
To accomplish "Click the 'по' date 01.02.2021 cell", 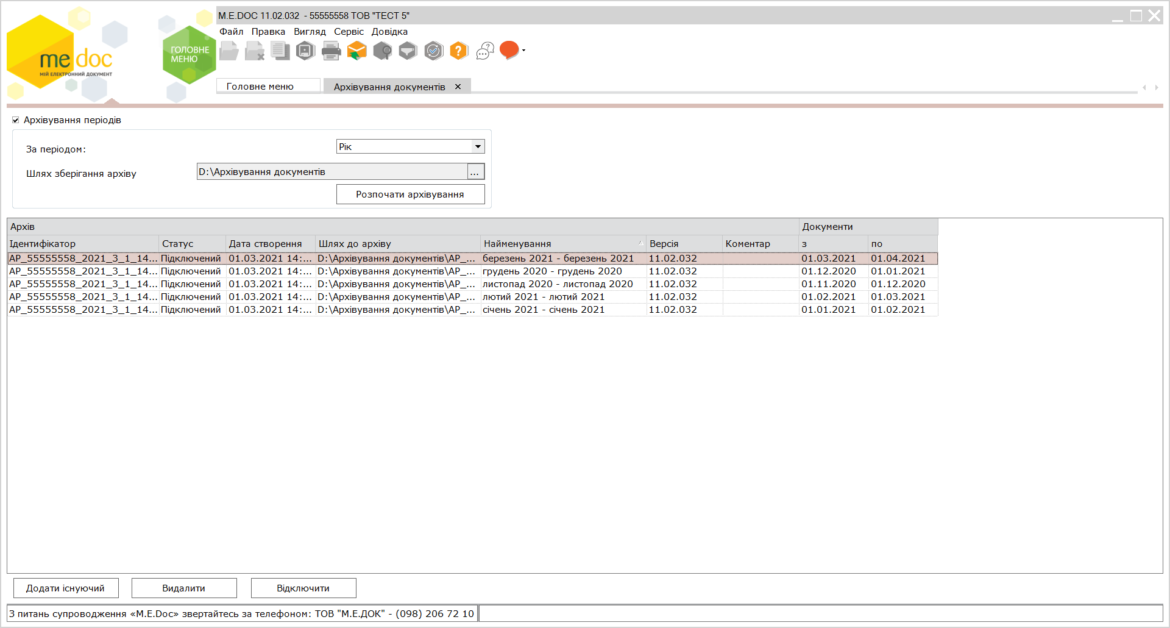I will (903, 310).
